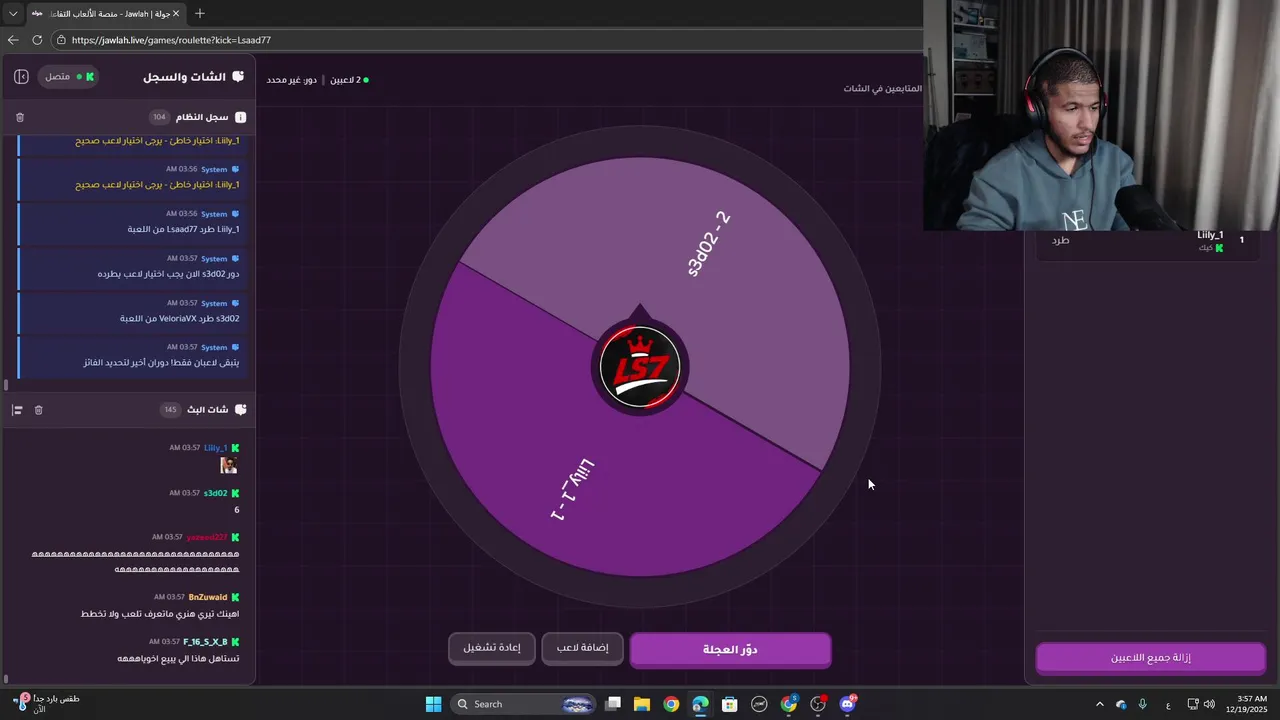Click username F_16_S_X_B in stream chat
The width and height of the screenshot is (1280, 720).
pyautogui.click(x=205, y=641)
